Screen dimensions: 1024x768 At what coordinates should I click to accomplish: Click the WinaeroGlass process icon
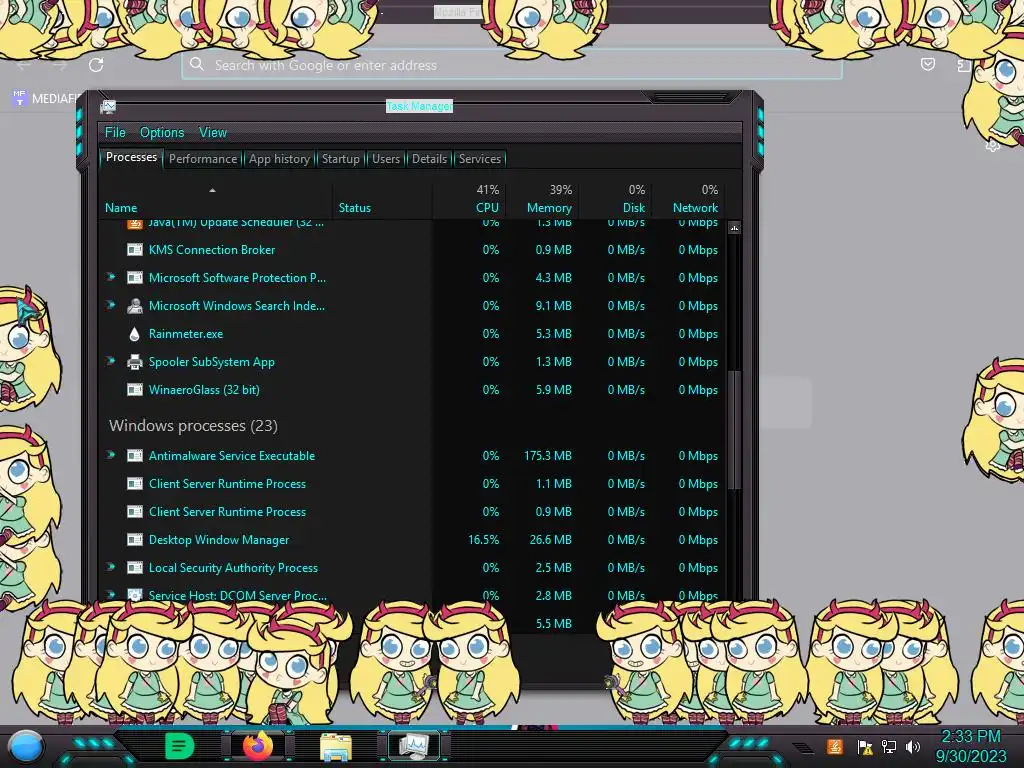click(x=135, y=390)
